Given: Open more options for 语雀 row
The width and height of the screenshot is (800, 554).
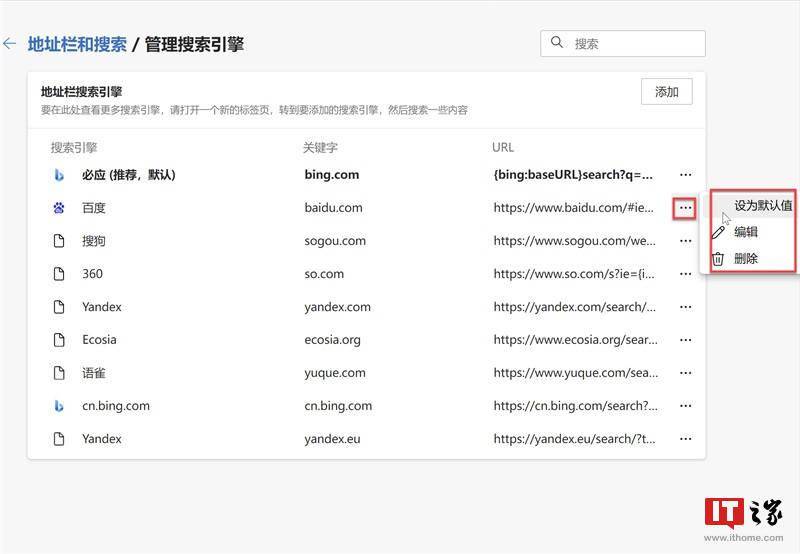Looking at the screenshot, I should coord(685,373).
